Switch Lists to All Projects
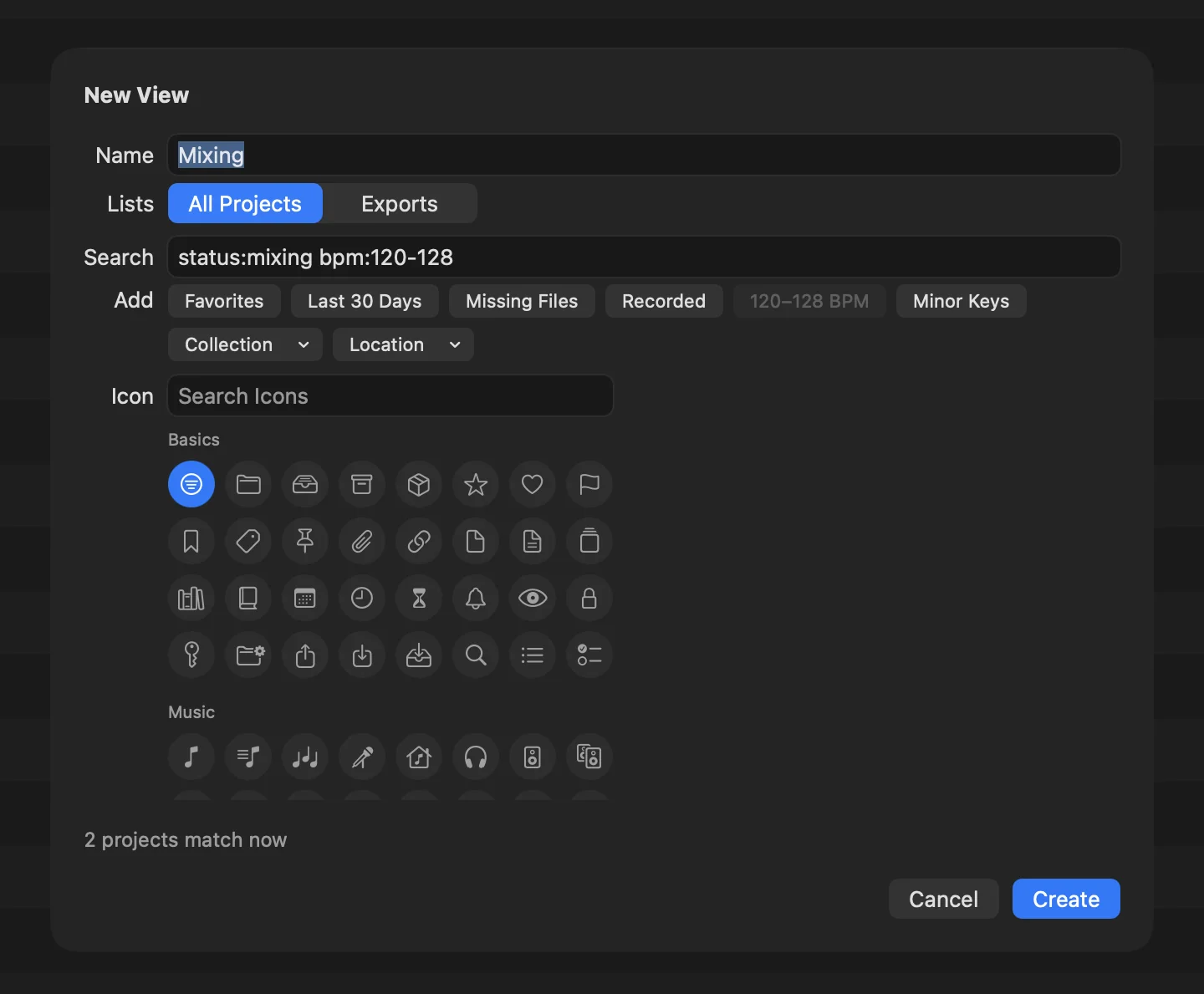Screen dimensions: 1204x994 coord(245,203)
